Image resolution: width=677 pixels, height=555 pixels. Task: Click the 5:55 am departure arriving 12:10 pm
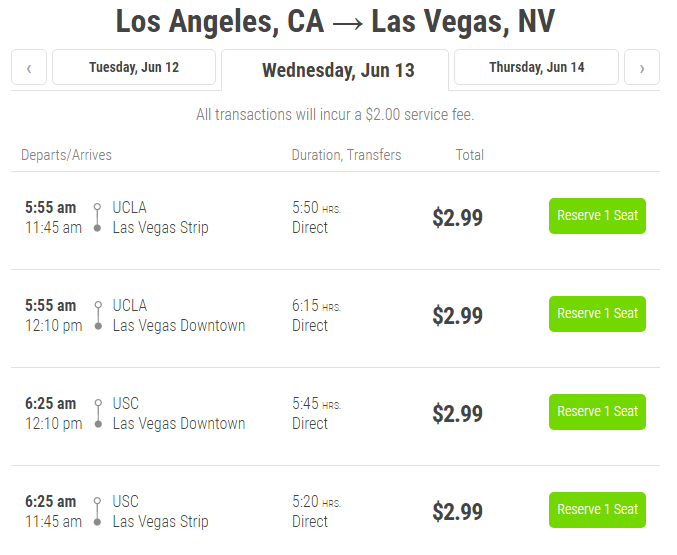pos(51,306)
